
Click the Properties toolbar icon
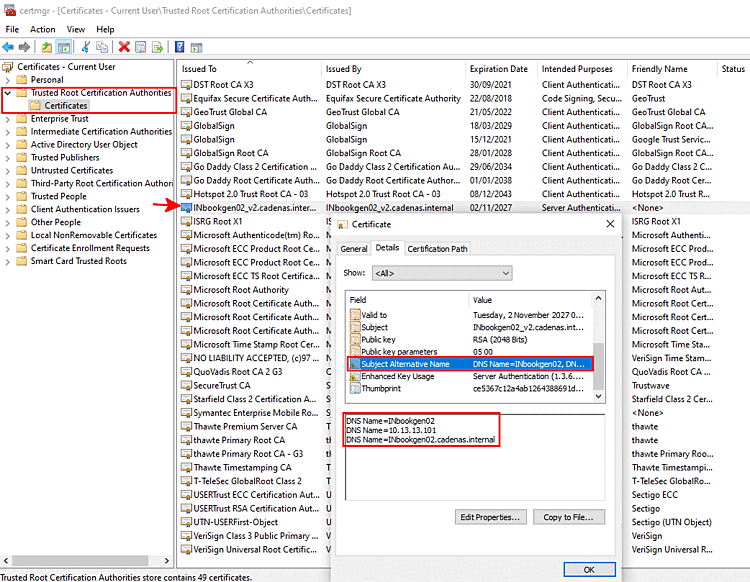click(141, 47)
